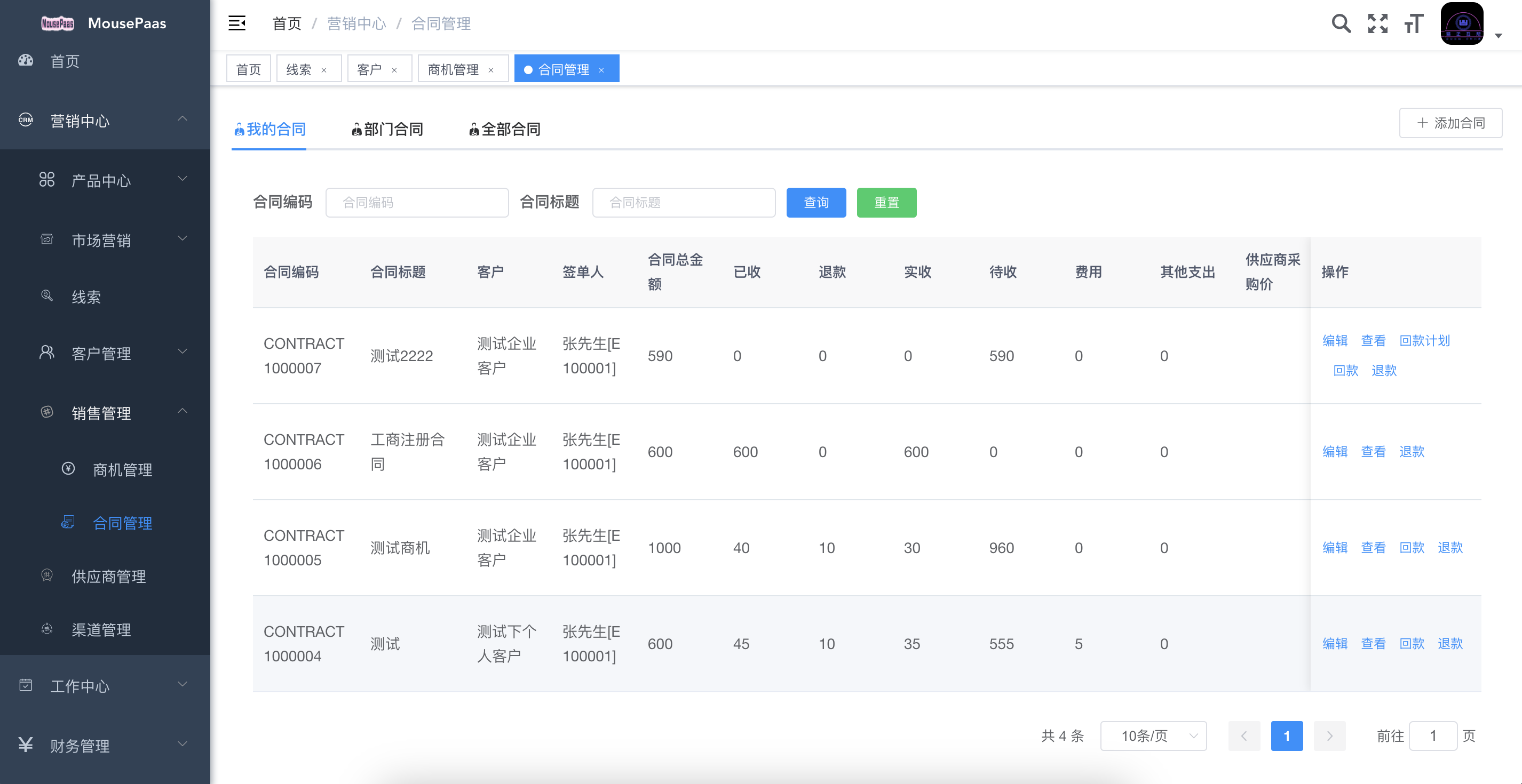The image size is (1522, 784).
Task: Go to the next page arrow
Action: [1329, 735]
